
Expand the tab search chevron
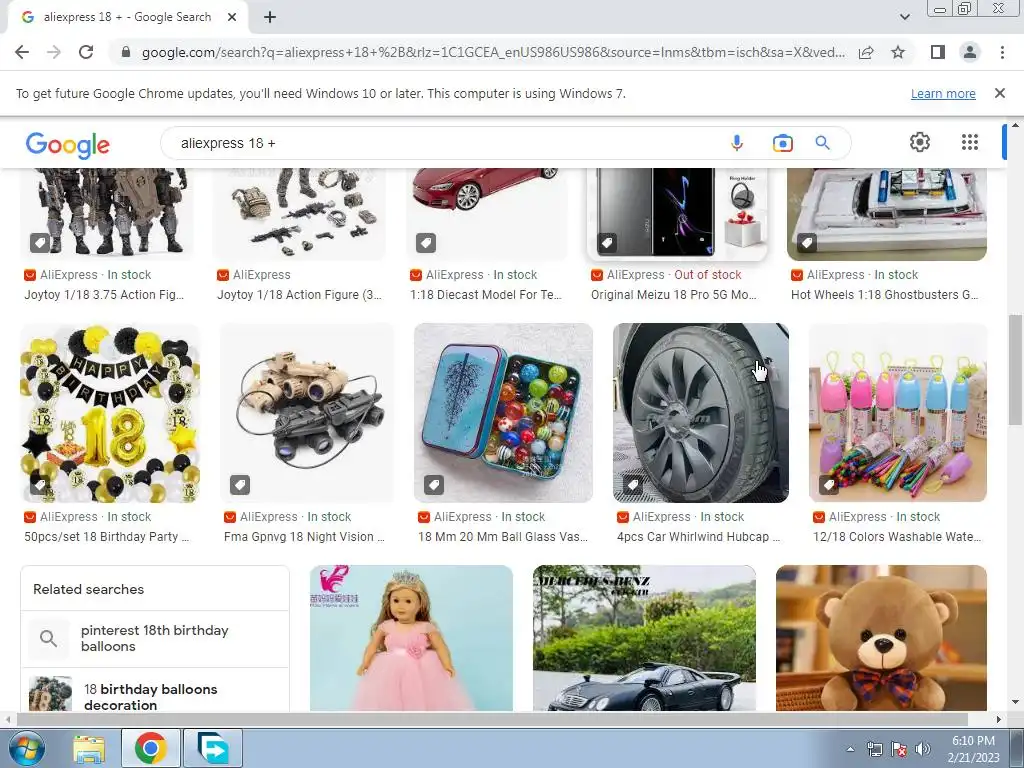point(904,17)
